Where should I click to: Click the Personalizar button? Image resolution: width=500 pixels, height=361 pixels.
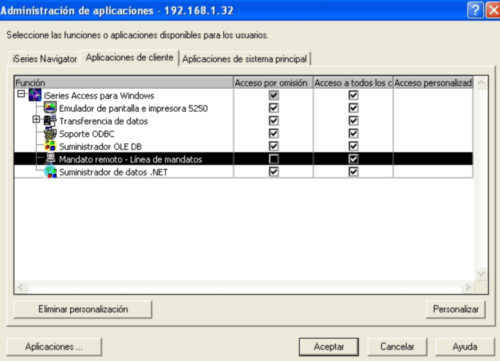[456, 309]
